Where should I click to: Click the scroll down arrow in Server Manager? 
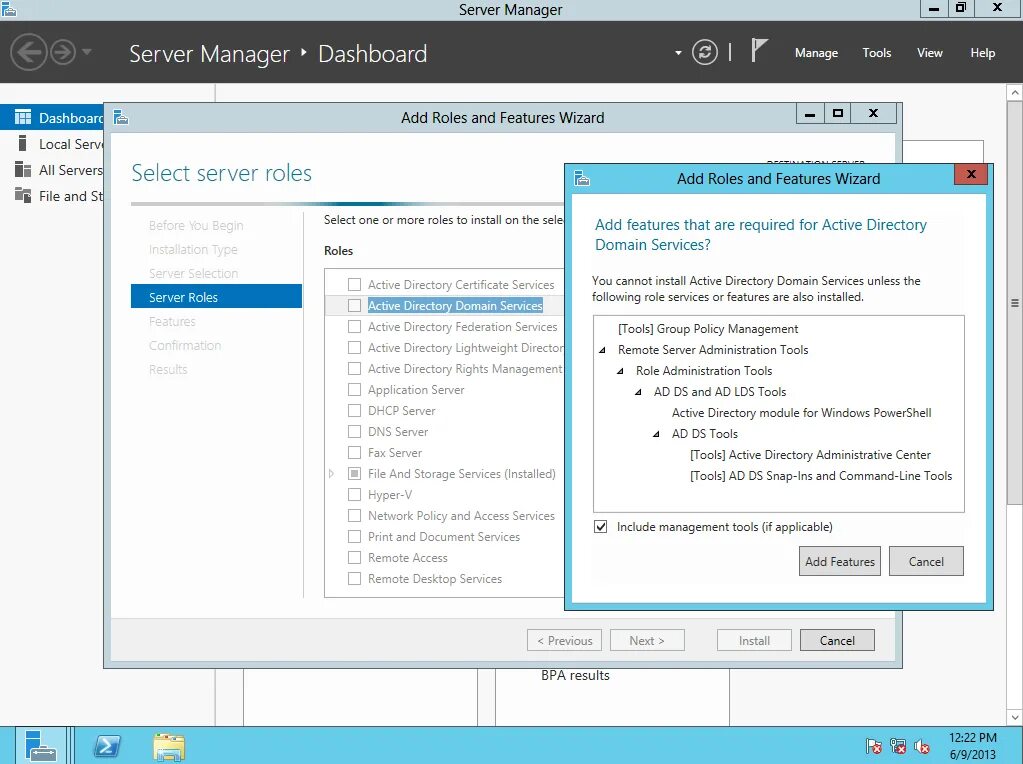(1015, 717)
